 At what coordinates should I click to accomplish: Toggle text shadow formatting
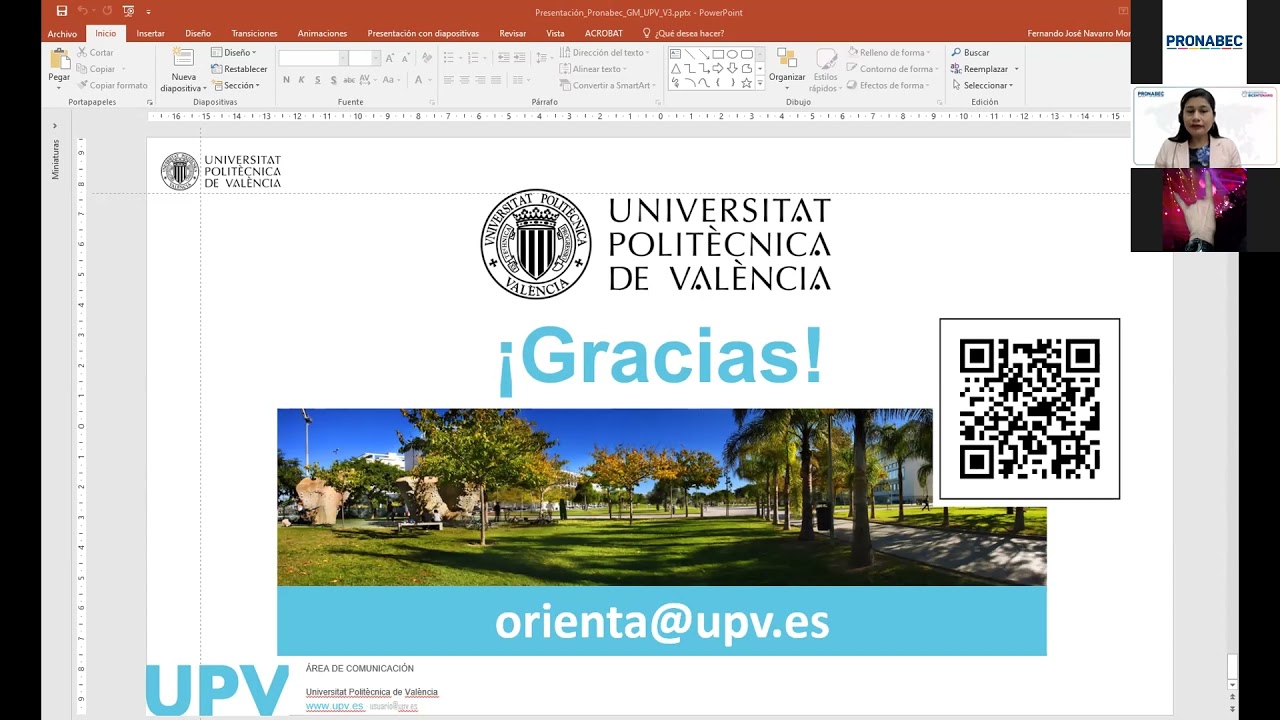click(x=333, y=80)
